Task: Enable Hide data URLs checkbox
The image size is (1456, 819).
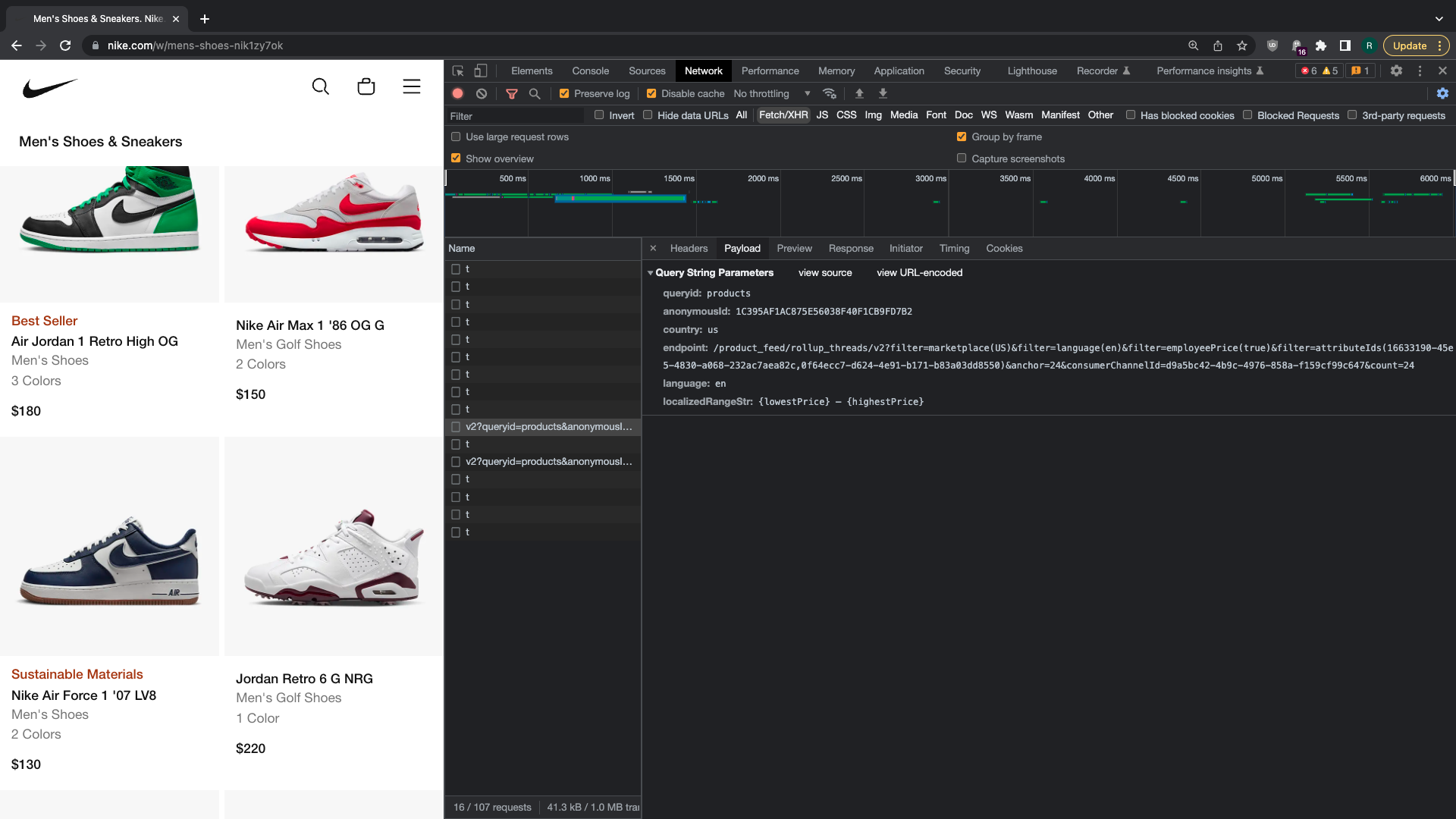Action: (648, 115)
